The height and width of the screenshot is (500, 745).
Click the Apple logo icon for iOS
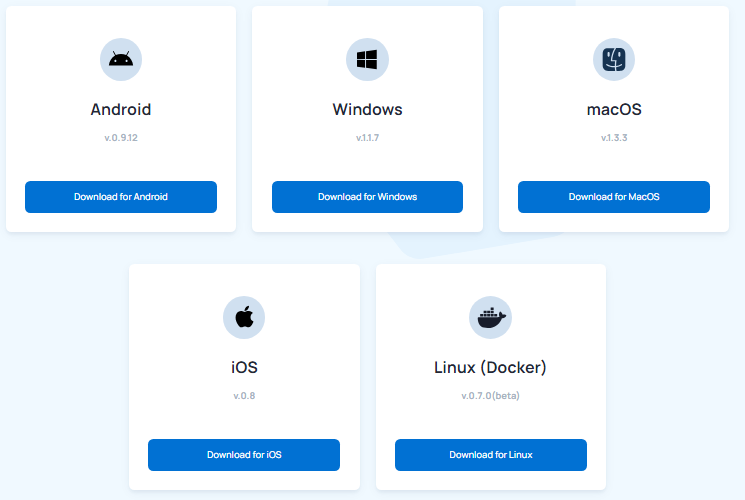click(x=244, y=317)
